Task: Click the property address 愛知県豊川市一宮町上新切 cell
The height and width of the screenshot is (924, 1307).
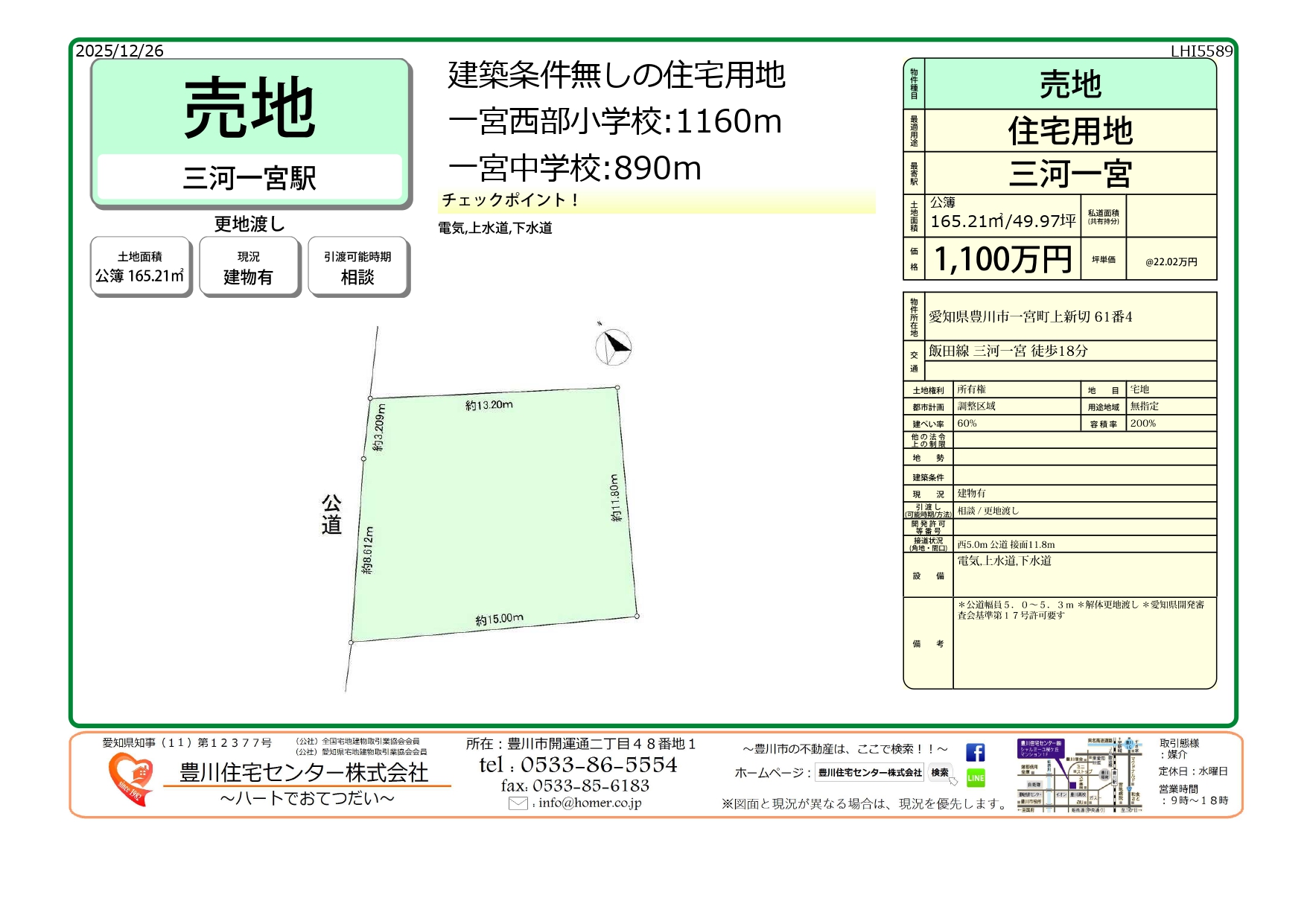Action: point(1069,317)
